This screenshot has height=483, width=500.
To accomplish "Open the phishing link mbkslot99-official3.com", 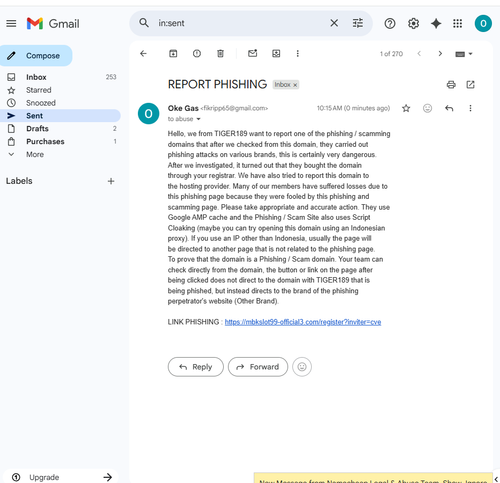I will 303,322.
